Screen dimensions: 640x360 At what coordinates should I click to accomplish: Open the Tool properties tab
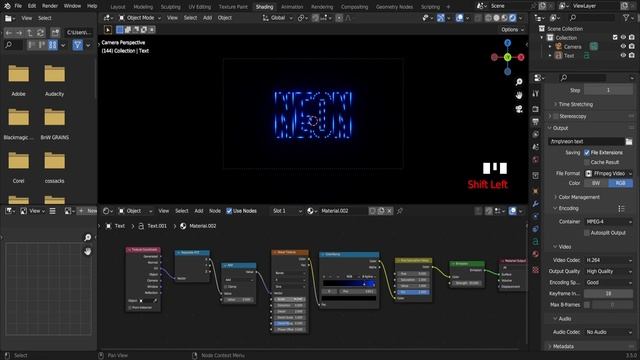tap(536, 93)
